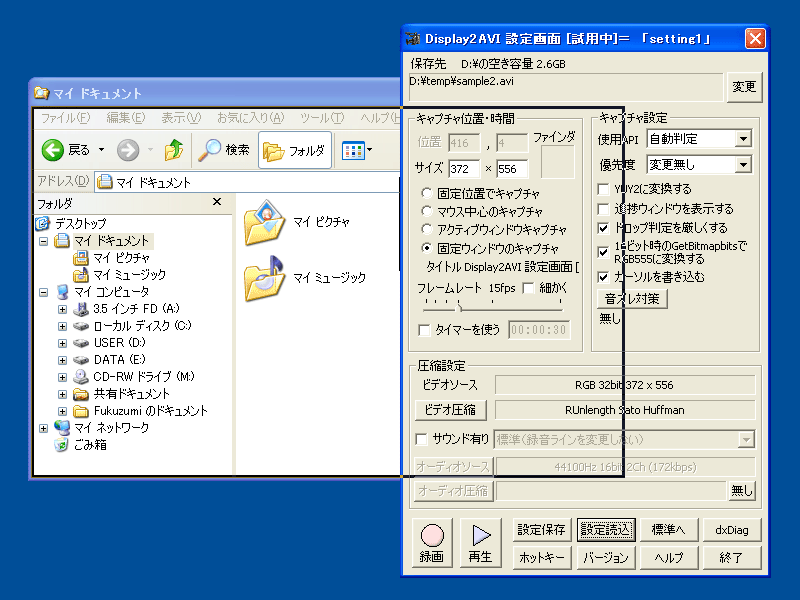
Task: Enable the タイマーを使う checkbox
Action: [423, 330]
